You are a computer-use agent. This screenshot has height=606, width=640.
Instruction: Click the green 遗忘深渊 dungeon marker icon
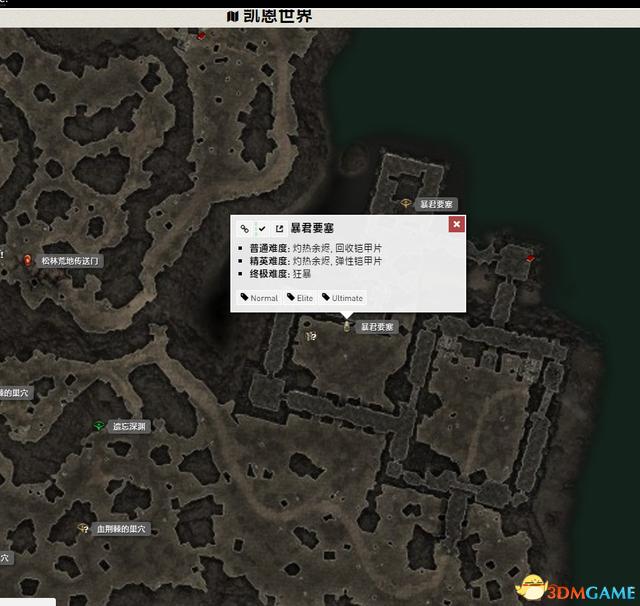point(98,426)
